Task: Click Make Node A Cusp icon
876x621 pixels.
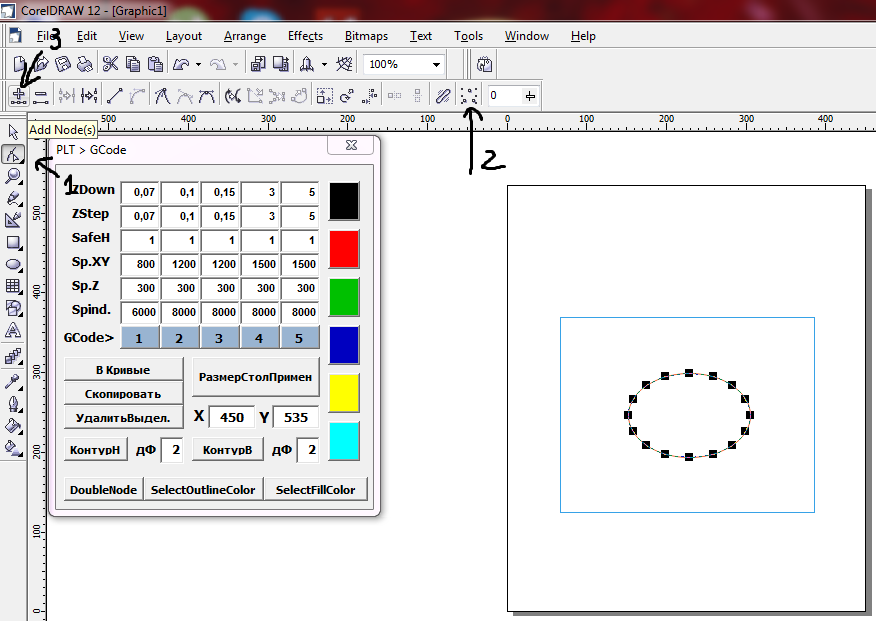Action: [x=163, y=96]
